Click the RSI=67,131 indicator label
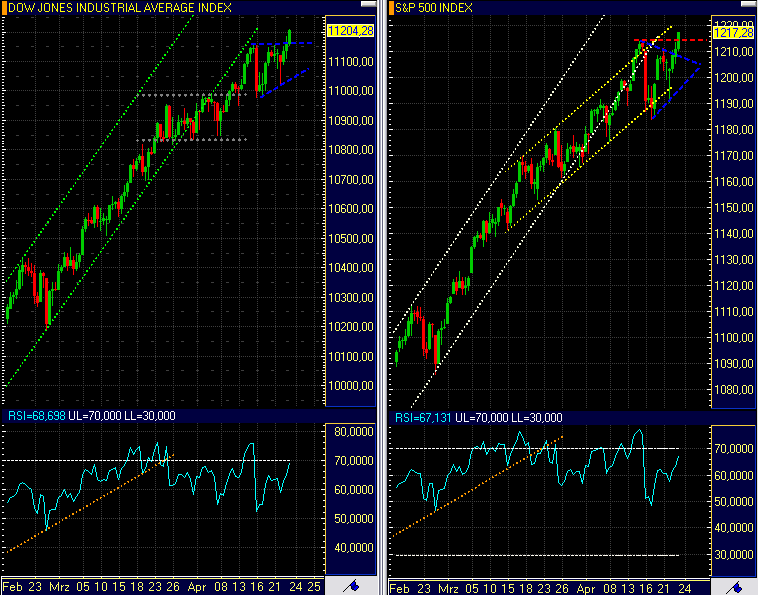This screenshot has height=595, width=759. [x=423, y=418]
